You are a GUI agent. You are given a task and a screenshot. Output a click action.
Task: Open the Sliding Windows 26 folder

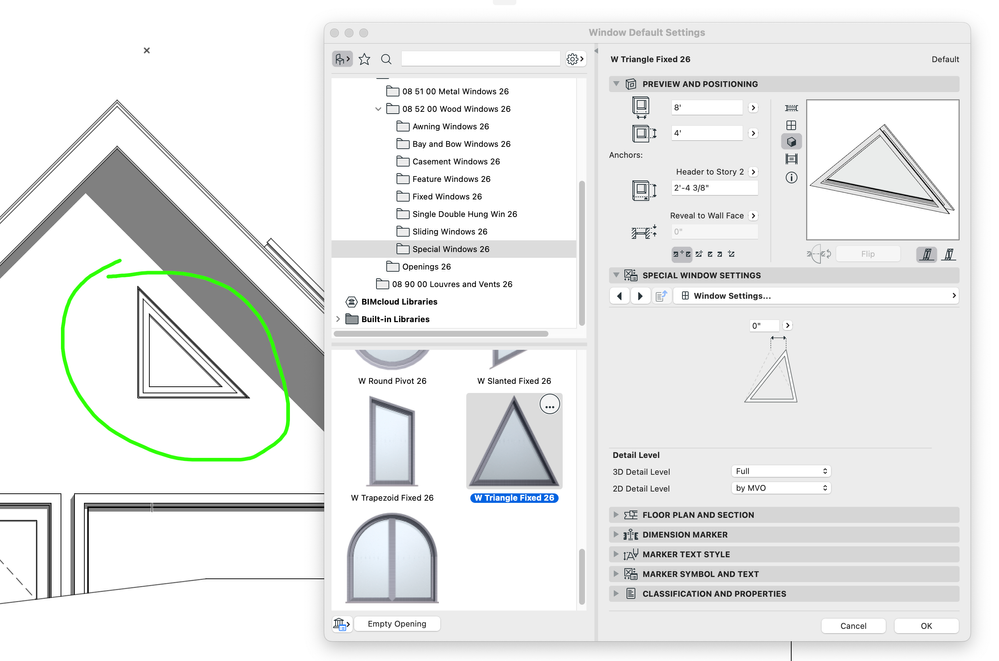pyautogui.click(x=450, y=231)
